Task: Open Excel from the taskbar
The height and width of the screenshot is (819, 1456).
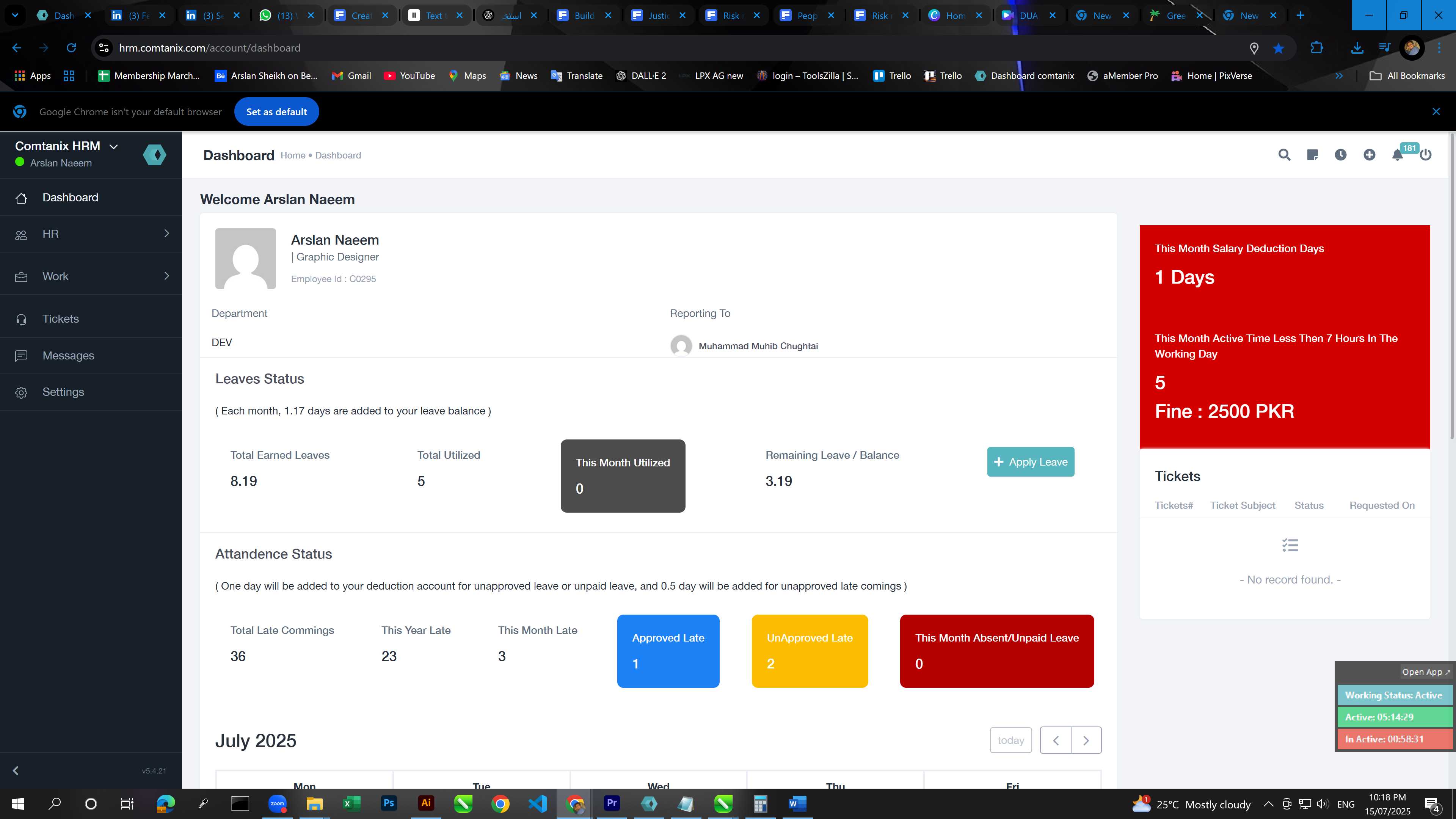Action: [351, 803]
